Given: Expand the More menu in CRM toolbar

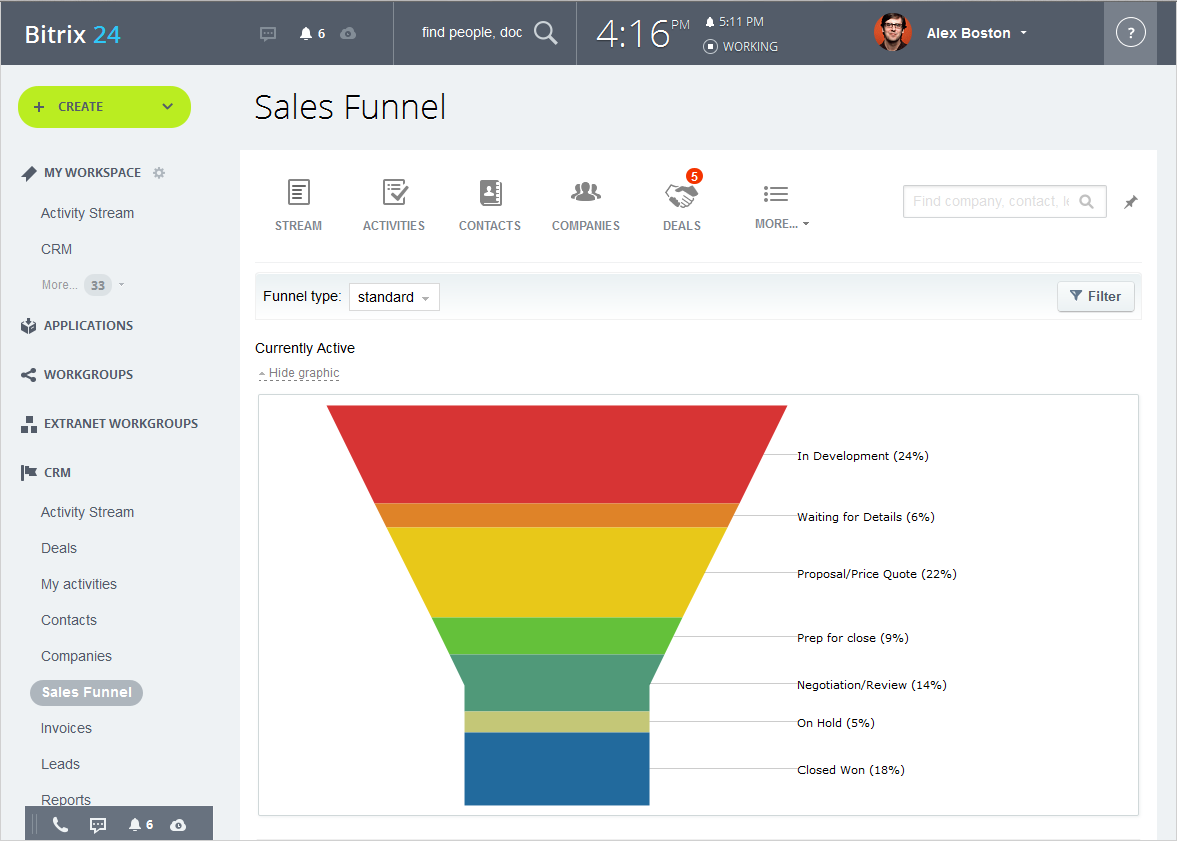Looking at the screenshot, I should click(781, 207).
